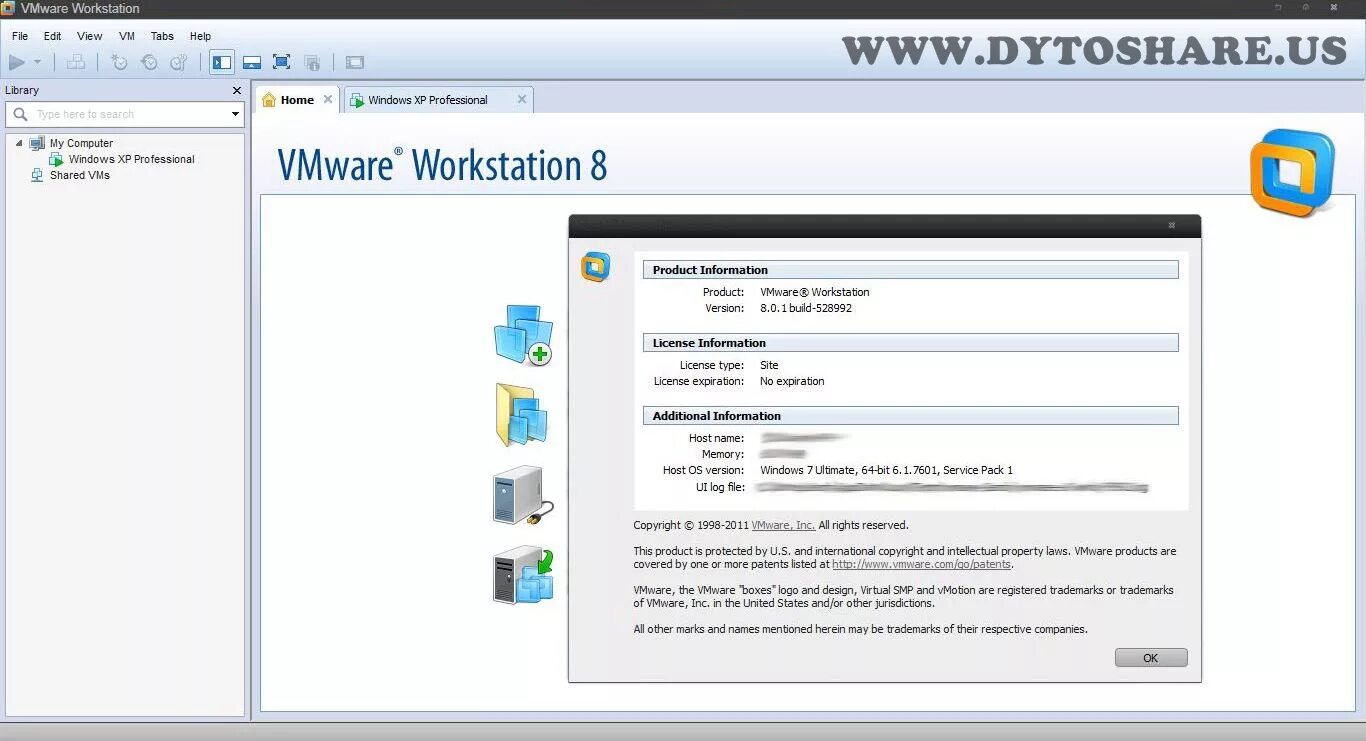Viewport: 1366px width, 741px height.
Task: Click the License Information section header
Action: [x=910, y=343]
